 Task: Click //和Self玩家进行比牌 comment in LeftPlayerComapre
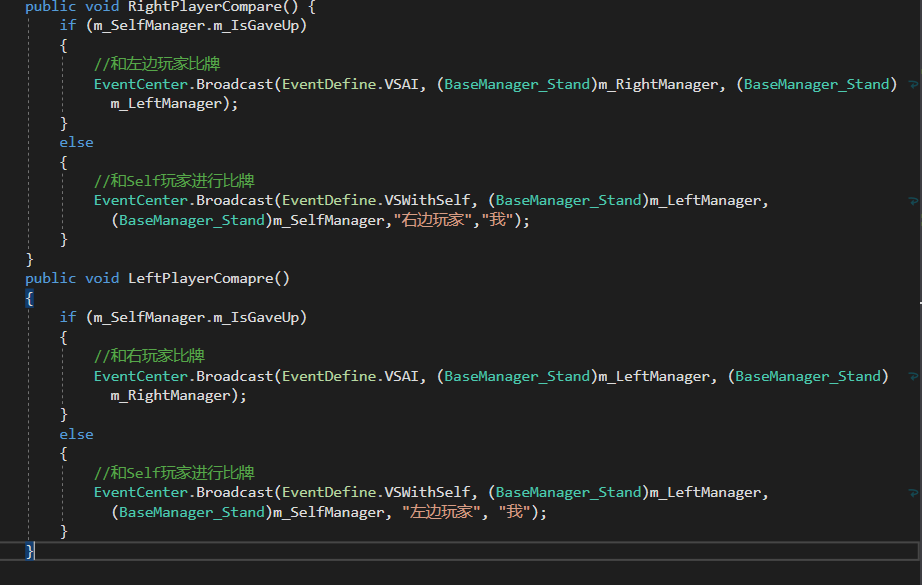point(174,472)
